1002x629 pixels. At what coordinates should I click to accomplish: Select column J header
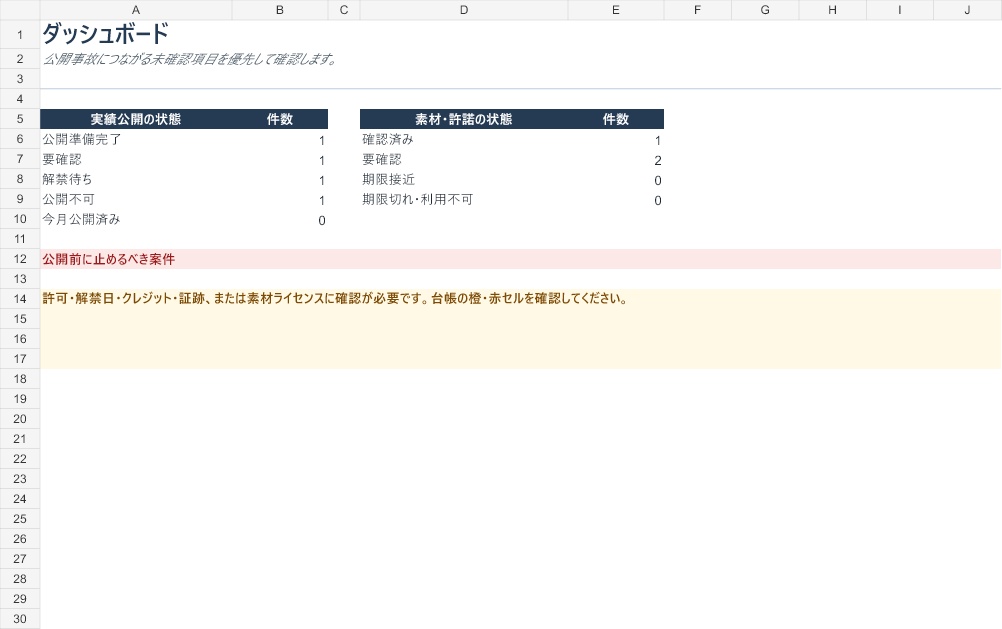coord(967,10)
